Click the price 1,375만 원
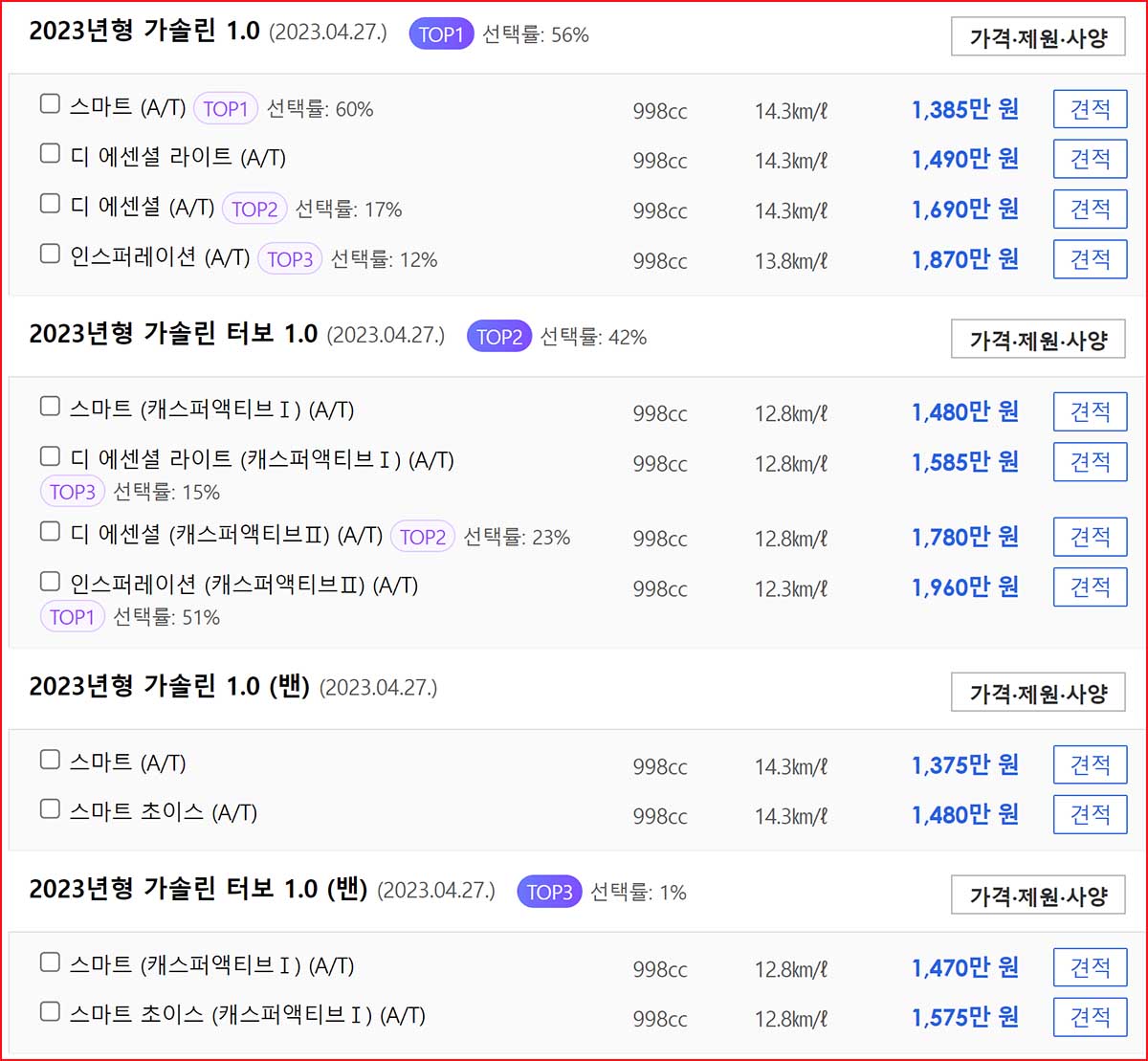 pos(965,764)
